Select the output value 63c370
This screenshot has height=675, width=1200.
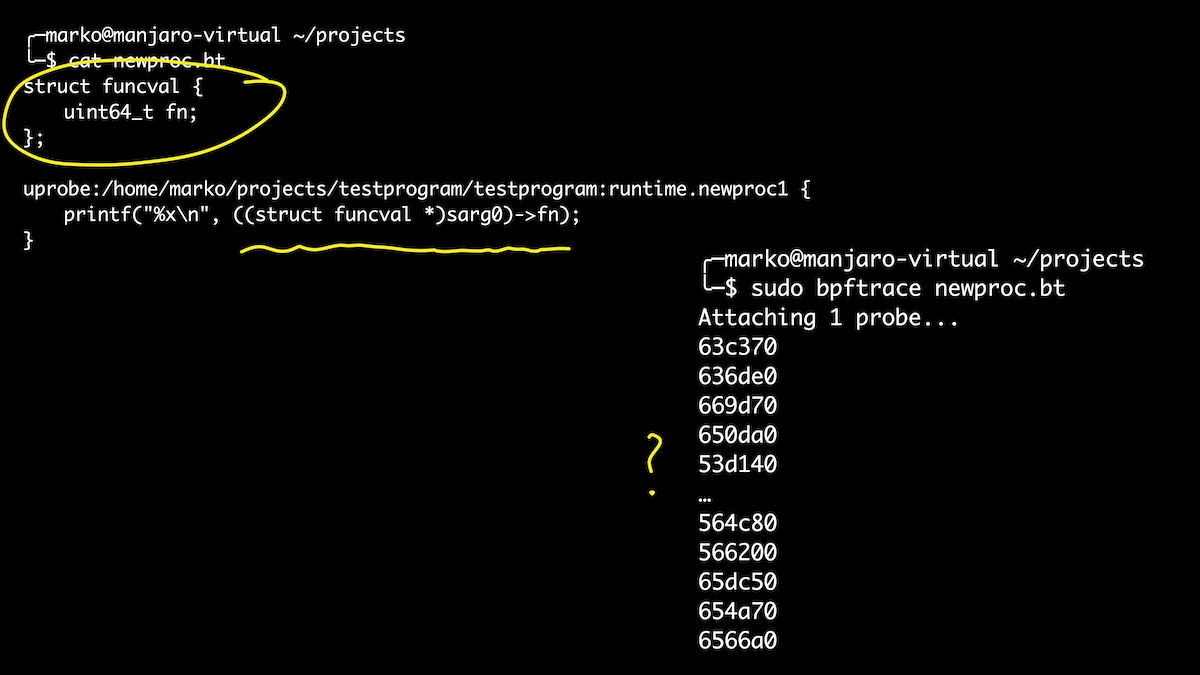coord(737,347)
